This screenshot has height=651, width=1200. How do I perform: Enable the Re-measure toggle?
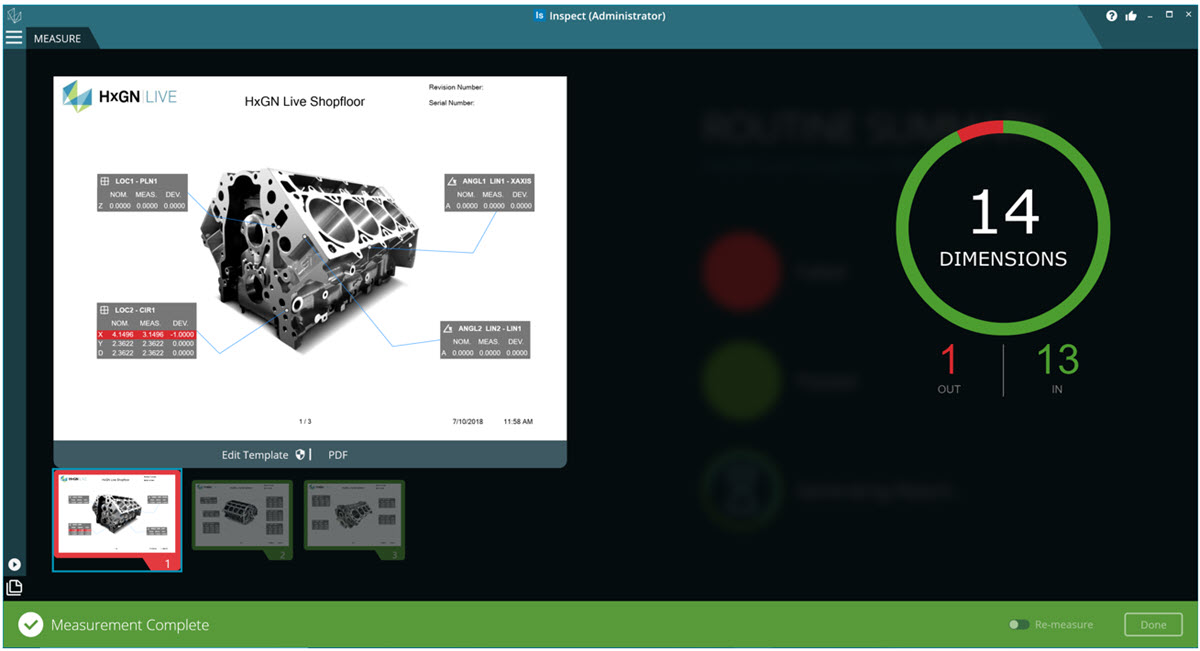point(1018,624)
